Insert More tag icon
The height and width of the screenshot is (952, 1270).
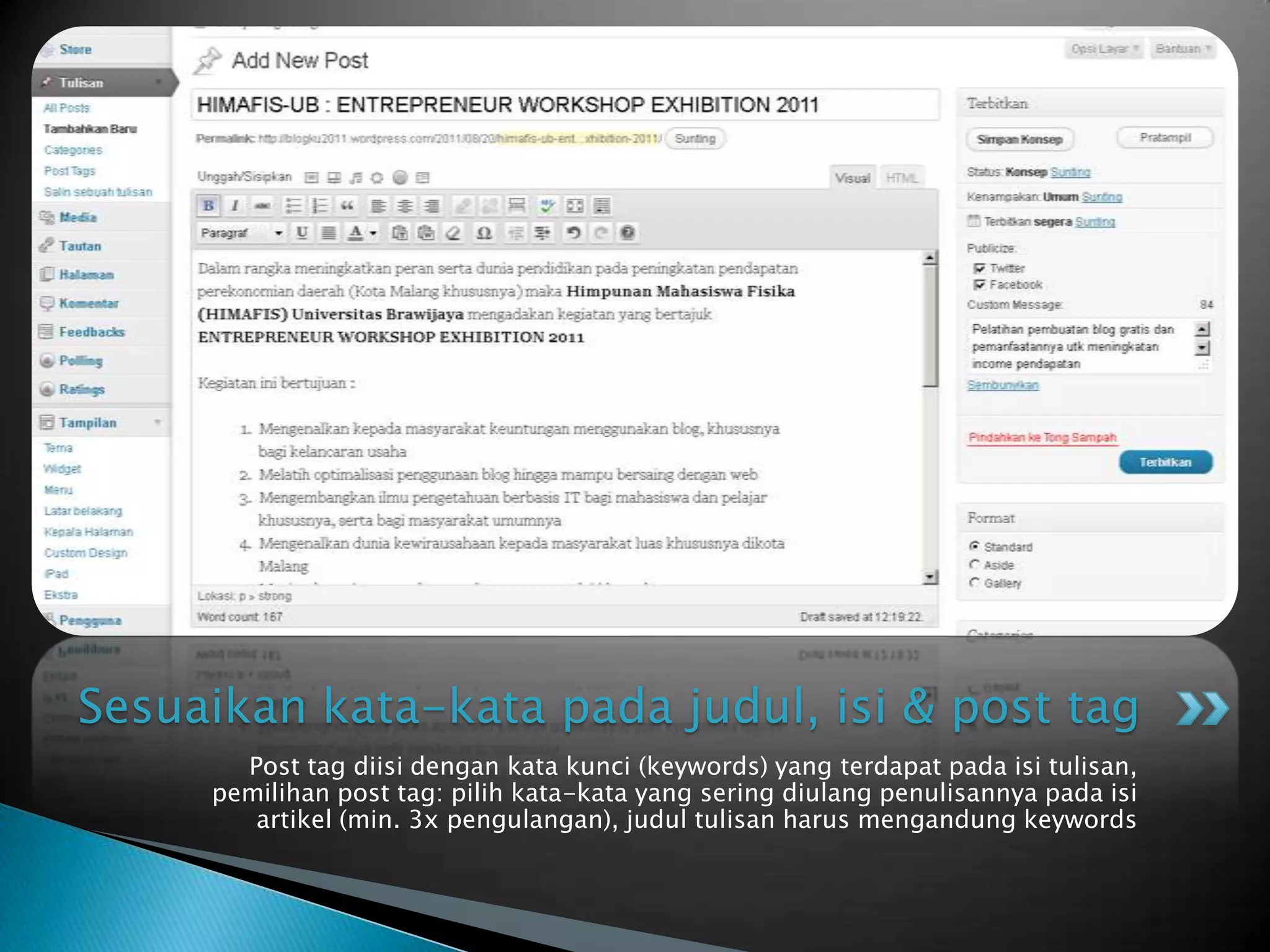pos(517,205)
